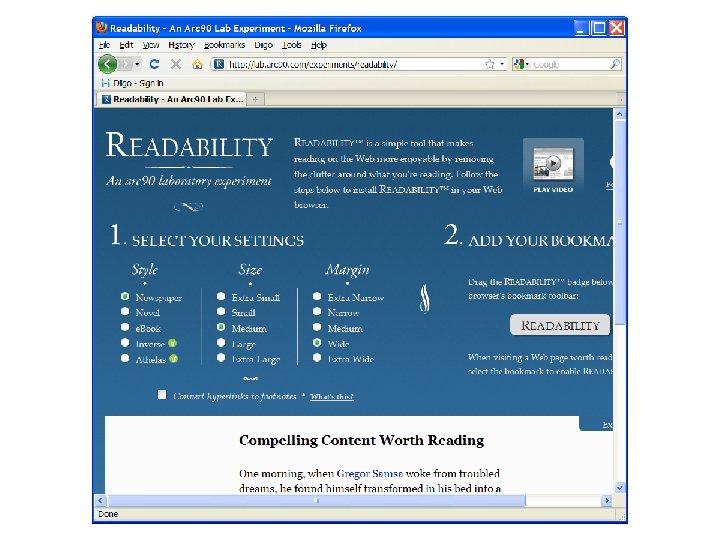Open the Bookmarks menu
The height and width of the screenshot is (540, 720).
225,45
